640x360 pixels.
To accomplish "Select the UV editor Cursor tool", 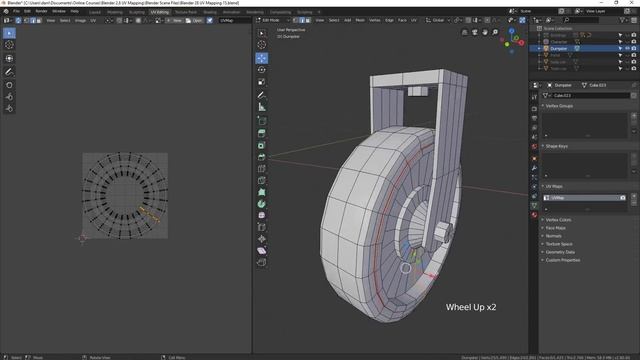I will [9, 45].
